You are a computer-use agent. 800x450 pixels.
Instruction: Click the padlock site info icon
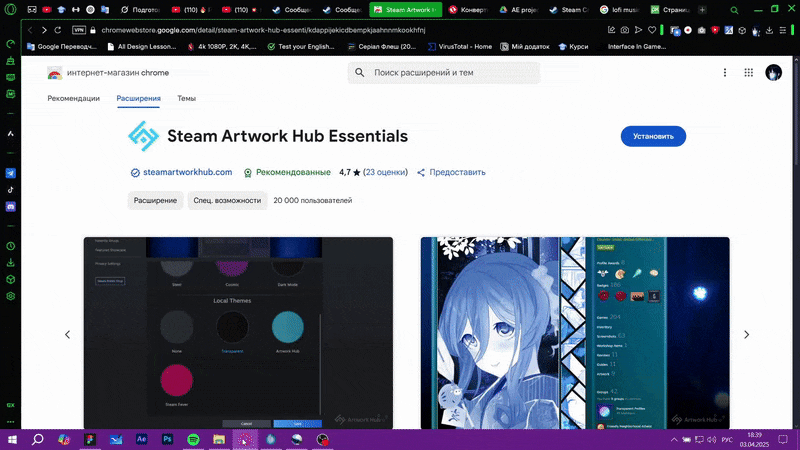[93, 30]
